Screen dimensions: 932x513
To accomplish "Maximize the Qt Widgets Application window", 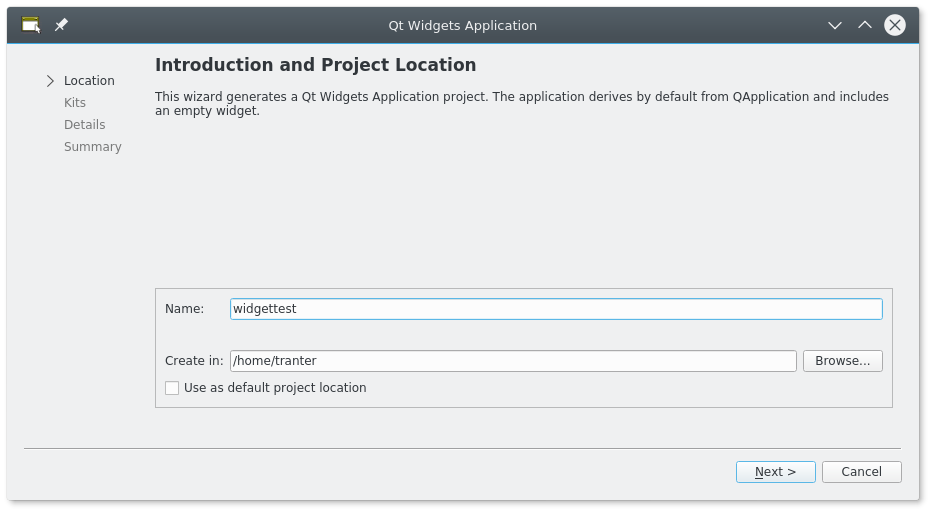I will (865, 25).
